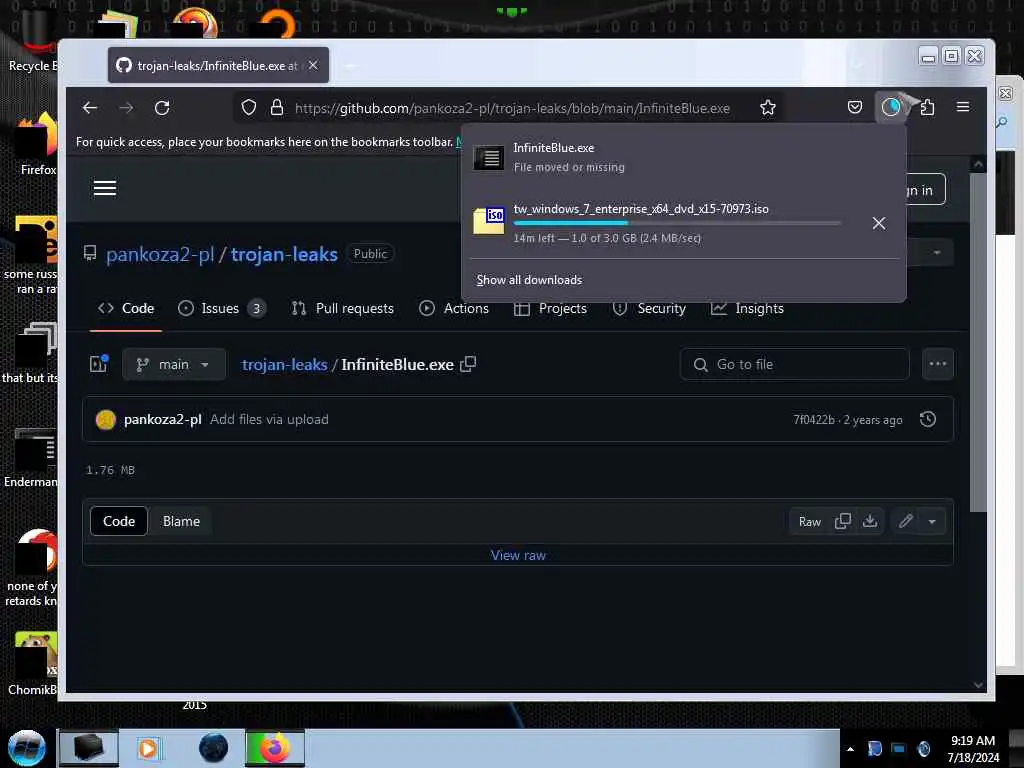This screenshot has width=1024, height=768.
Task: Reload the page with the refresh icon
Action: [x=162, y=108]
